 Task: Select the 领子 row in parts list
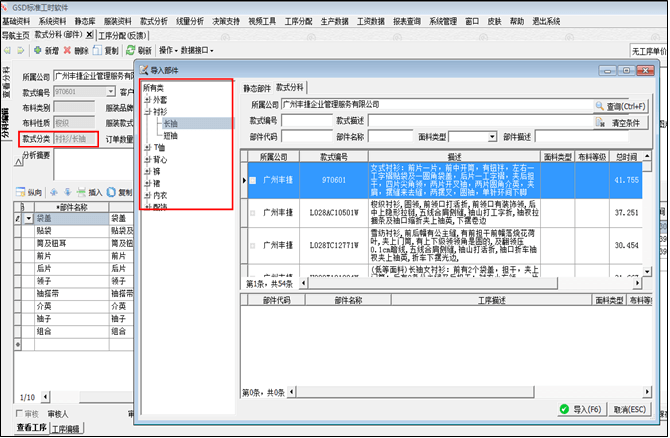[71, 281]
